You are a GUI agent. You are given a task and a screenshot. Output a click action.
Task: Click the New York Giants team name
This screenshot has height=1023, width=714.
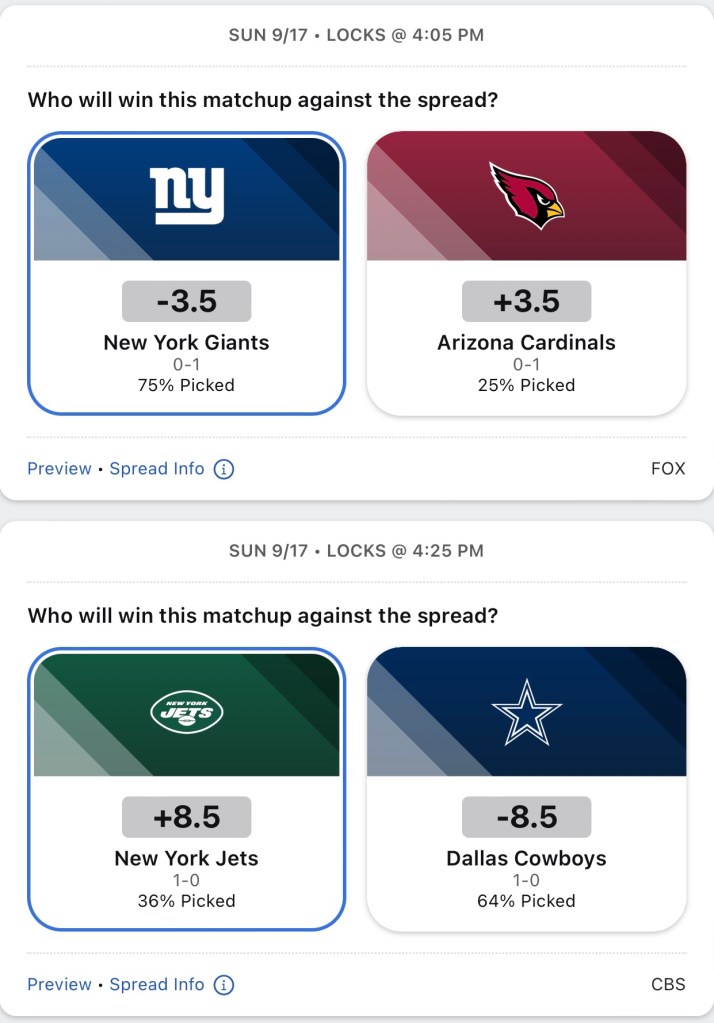coord(187,343)
